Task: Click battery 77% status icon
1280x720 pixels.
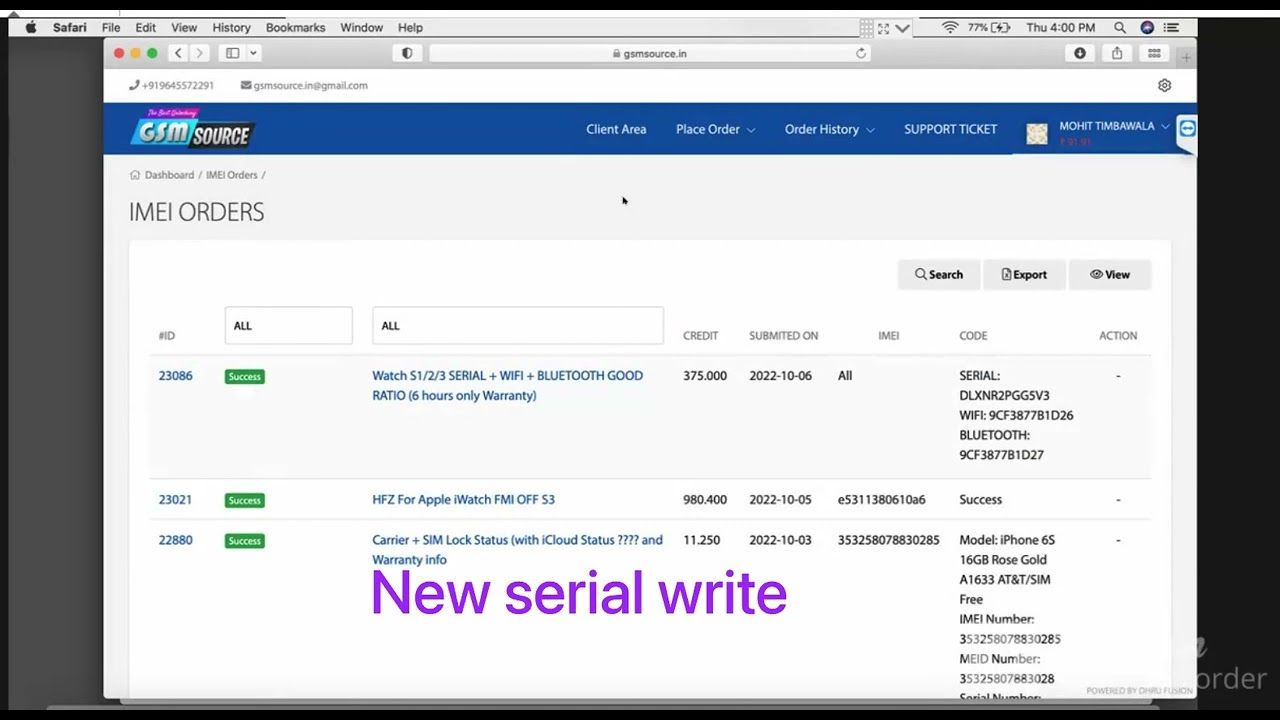Action: [x=989, y=28]
